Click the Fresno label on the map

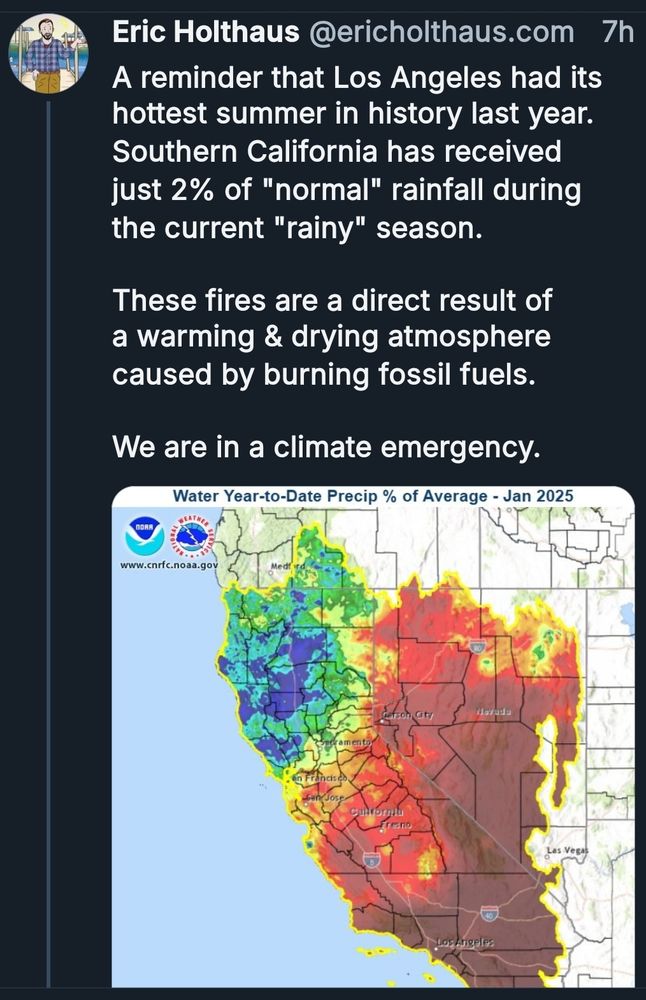[396, 825]
